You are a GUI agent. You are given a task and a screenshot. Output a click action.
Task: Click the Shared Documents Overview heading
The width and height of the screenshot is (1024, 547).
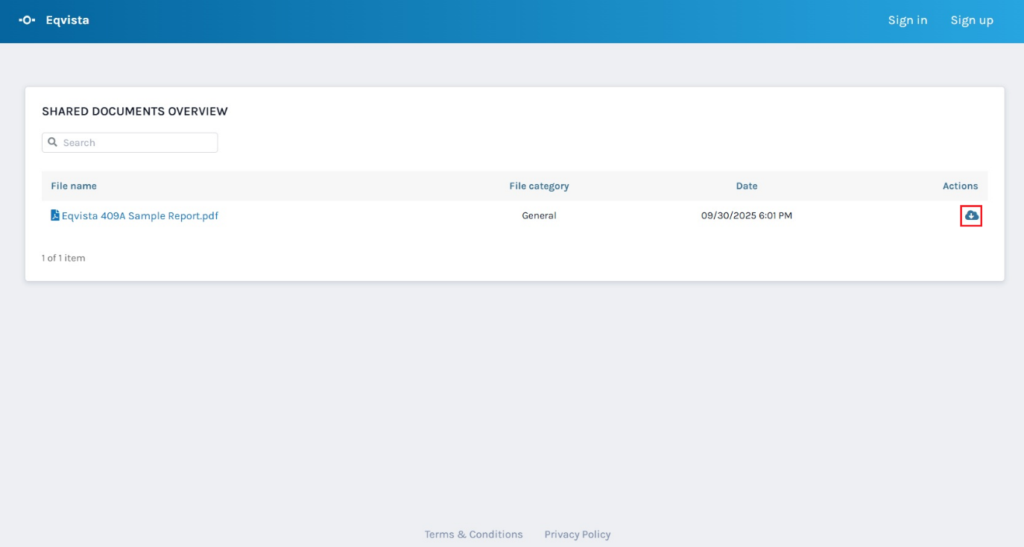(x=134, y=111)
